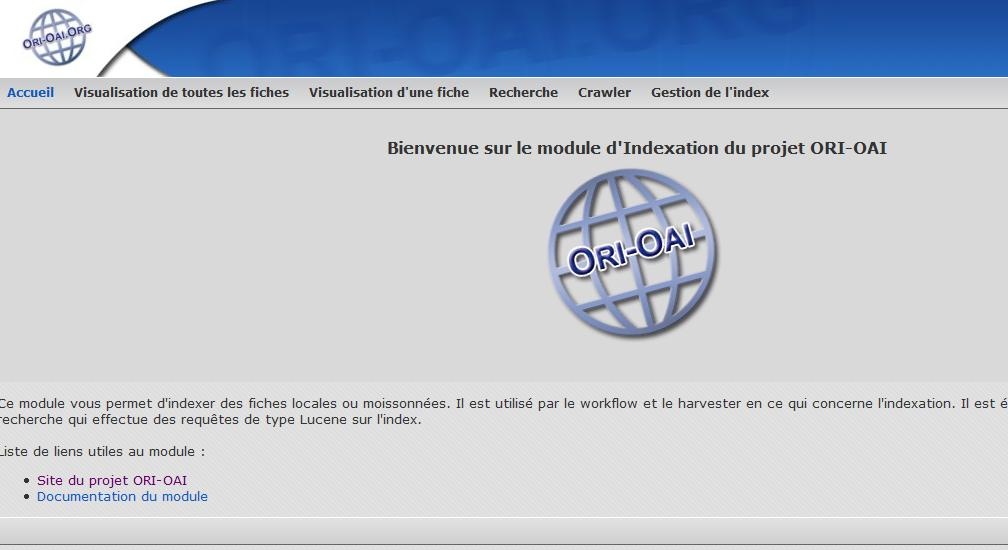Viewport: 1008px width, 550px height.
Task: Click the large ORI-OAI globe image
Action: (x=633, y=253)
